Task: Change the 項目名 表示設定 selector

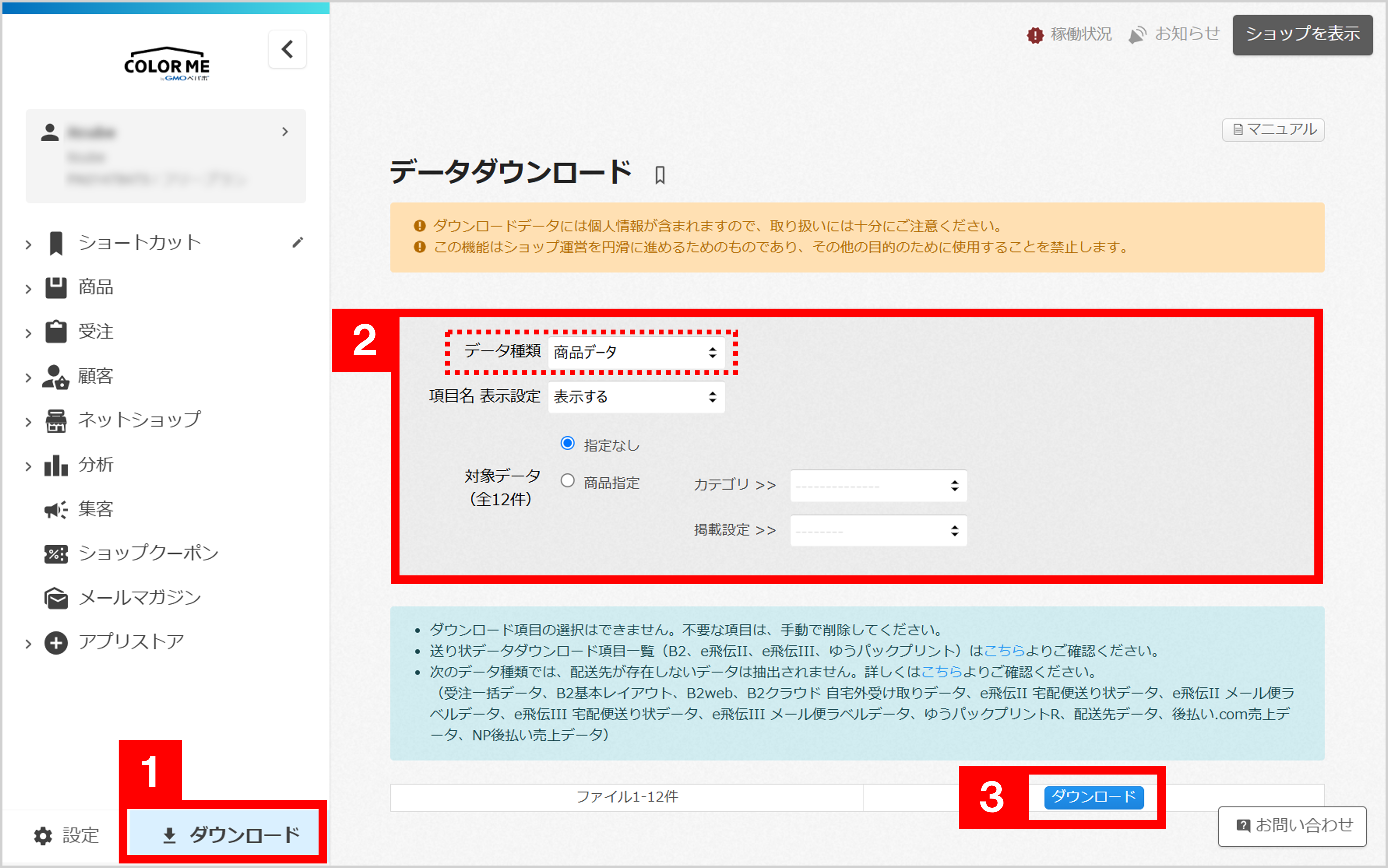Action: click(636, 396)
